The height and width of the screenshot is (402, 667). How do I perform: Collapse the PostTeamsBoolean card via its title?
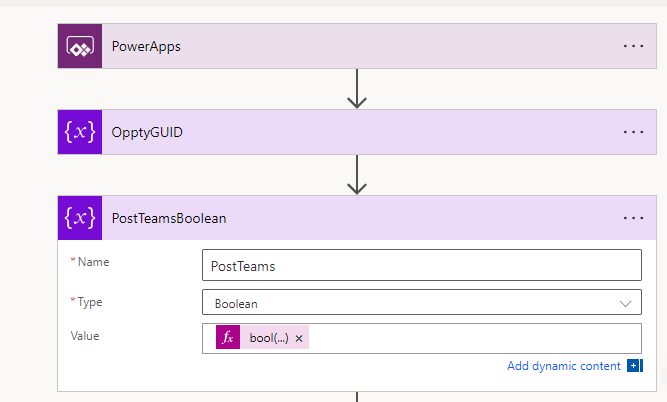pos(169,217)
